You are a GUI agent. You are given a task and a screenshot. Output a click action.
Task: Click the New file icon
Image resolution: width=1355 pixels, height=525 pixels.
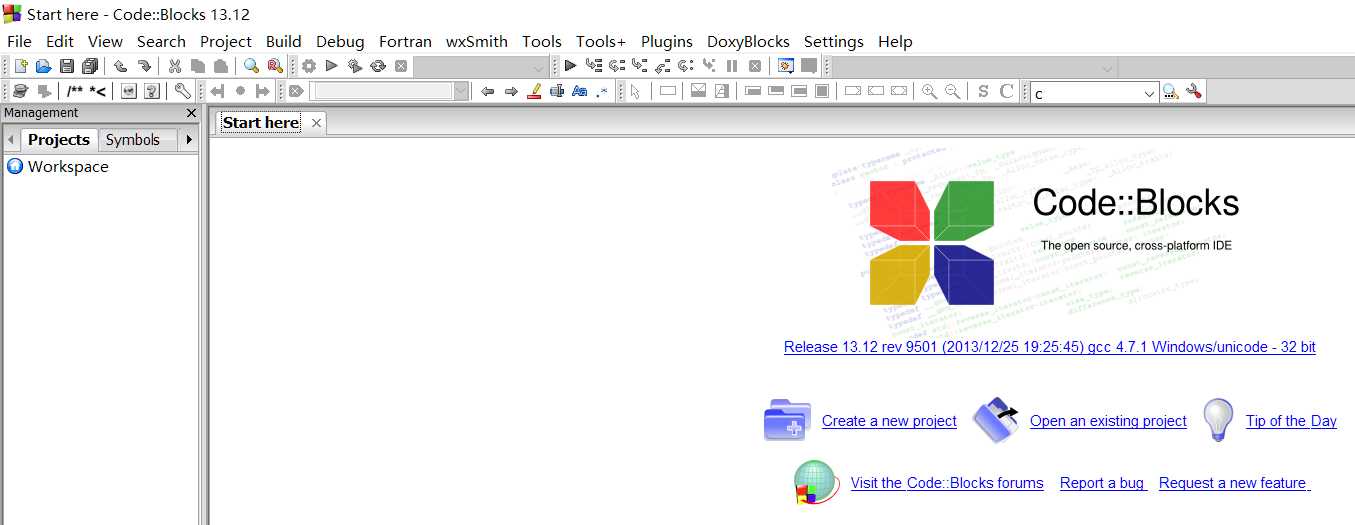pyautogui.click(x=20, y=66)
